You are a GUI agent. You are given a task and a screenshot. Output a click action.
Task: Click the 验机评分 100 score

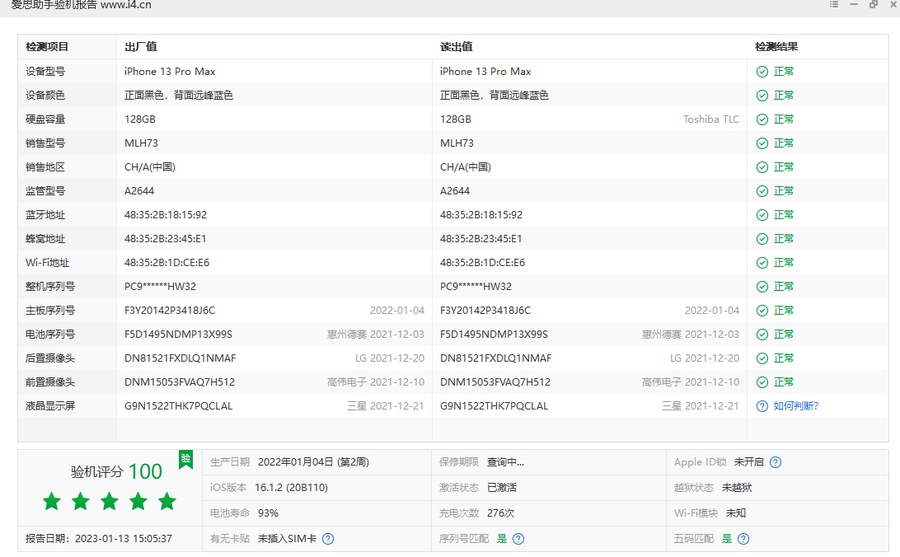pos(117,471)
